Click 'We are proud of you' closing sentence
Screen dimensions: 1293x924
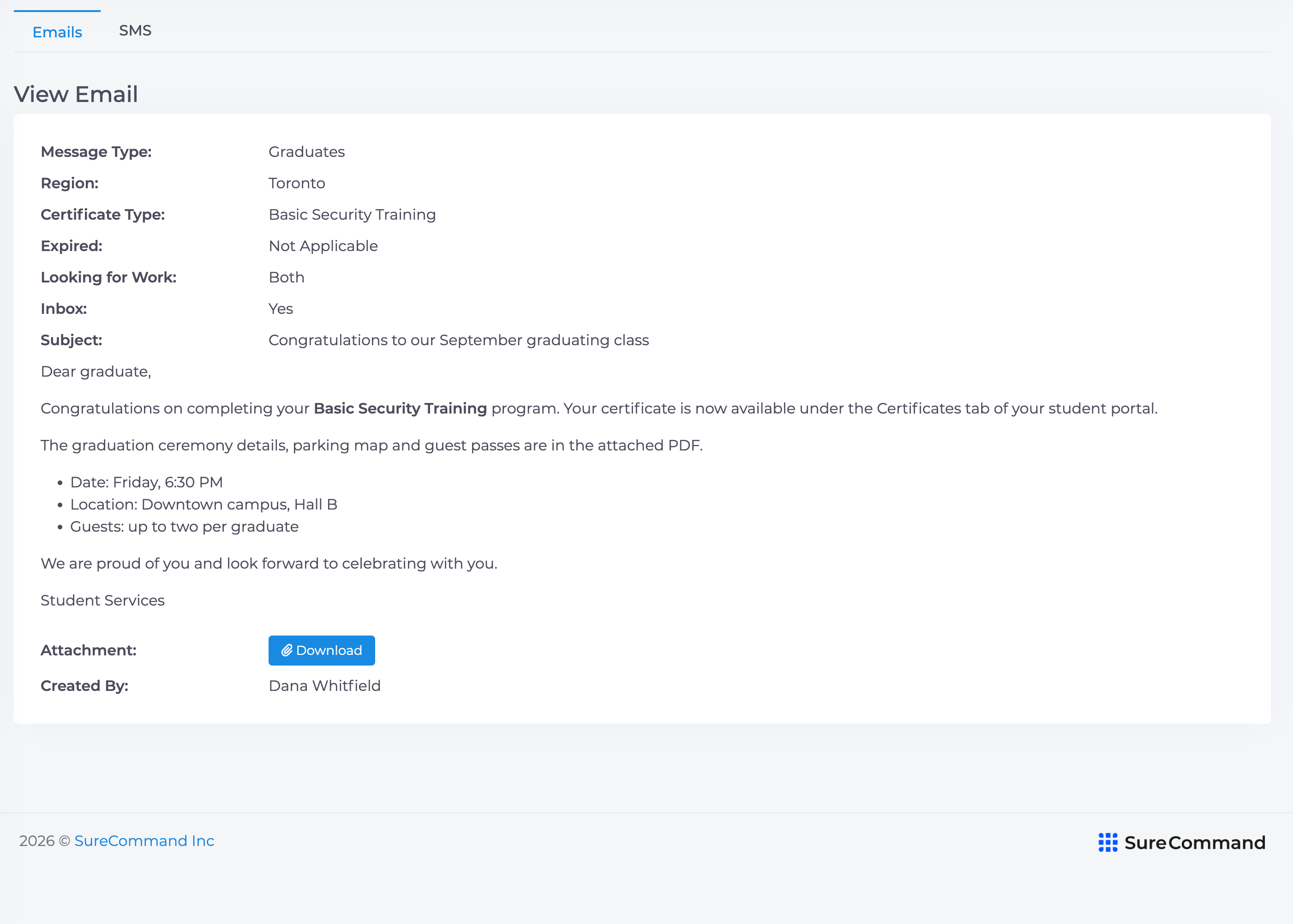tap(269, 564)
